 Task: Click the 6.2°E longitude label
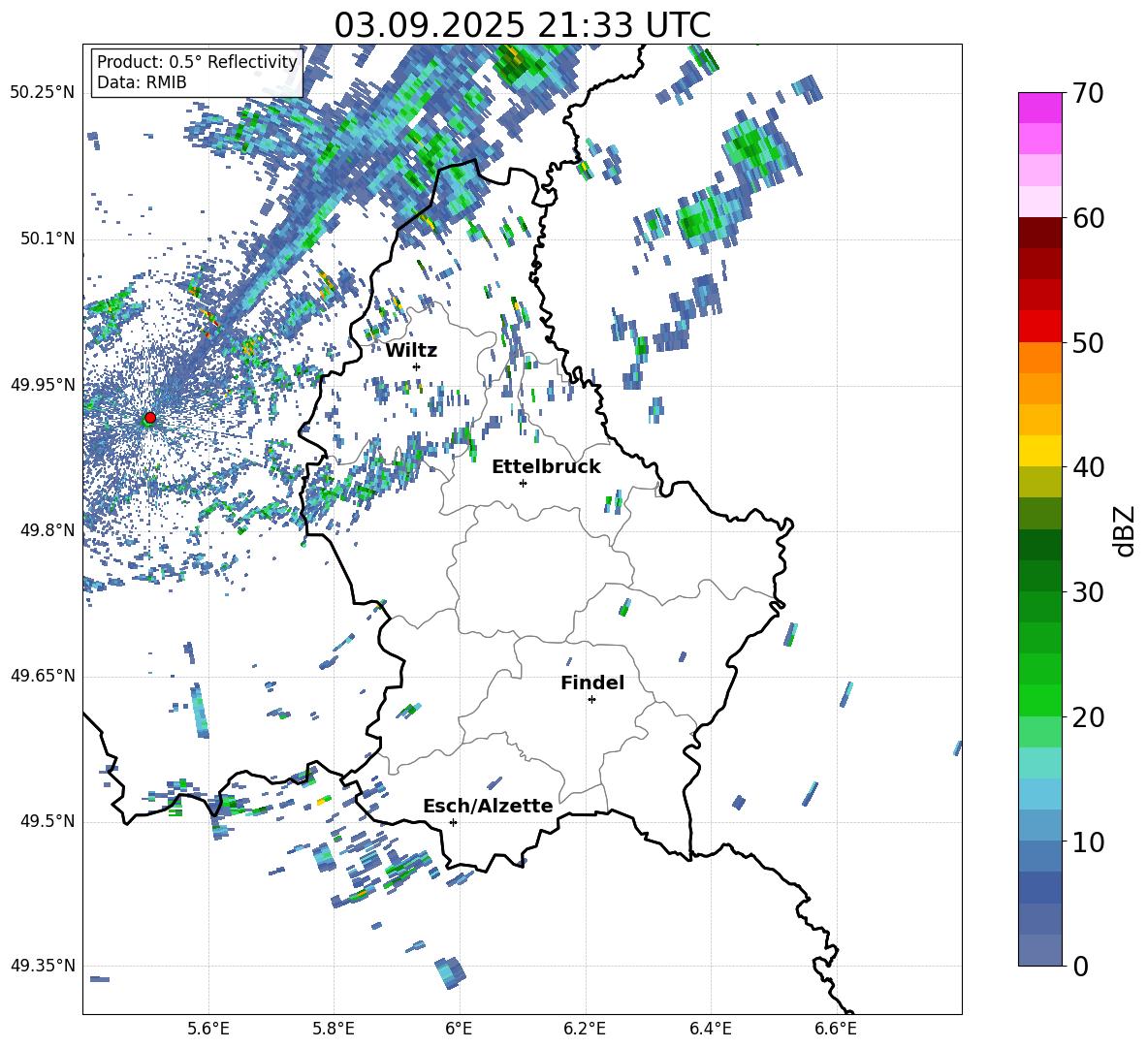tap(585, 1029)
